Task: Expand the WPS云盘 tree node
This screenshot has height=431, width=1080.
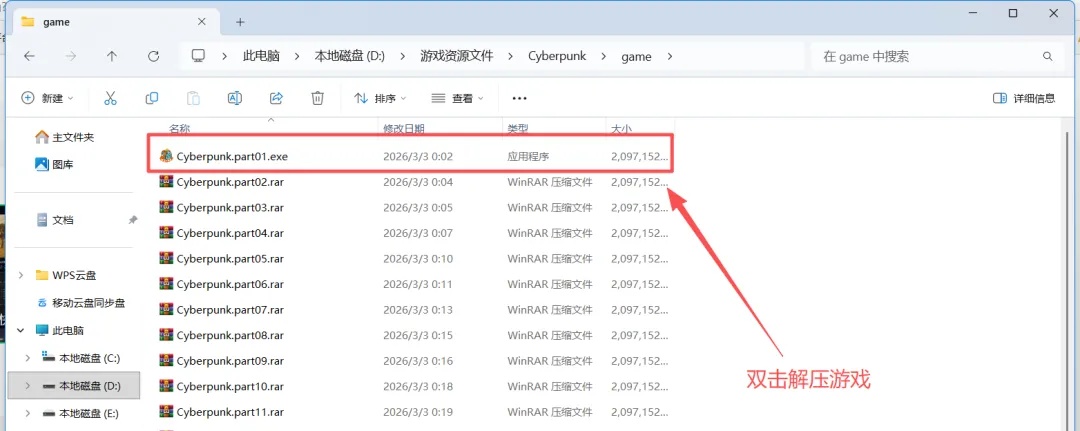Action: click(21, 275)
